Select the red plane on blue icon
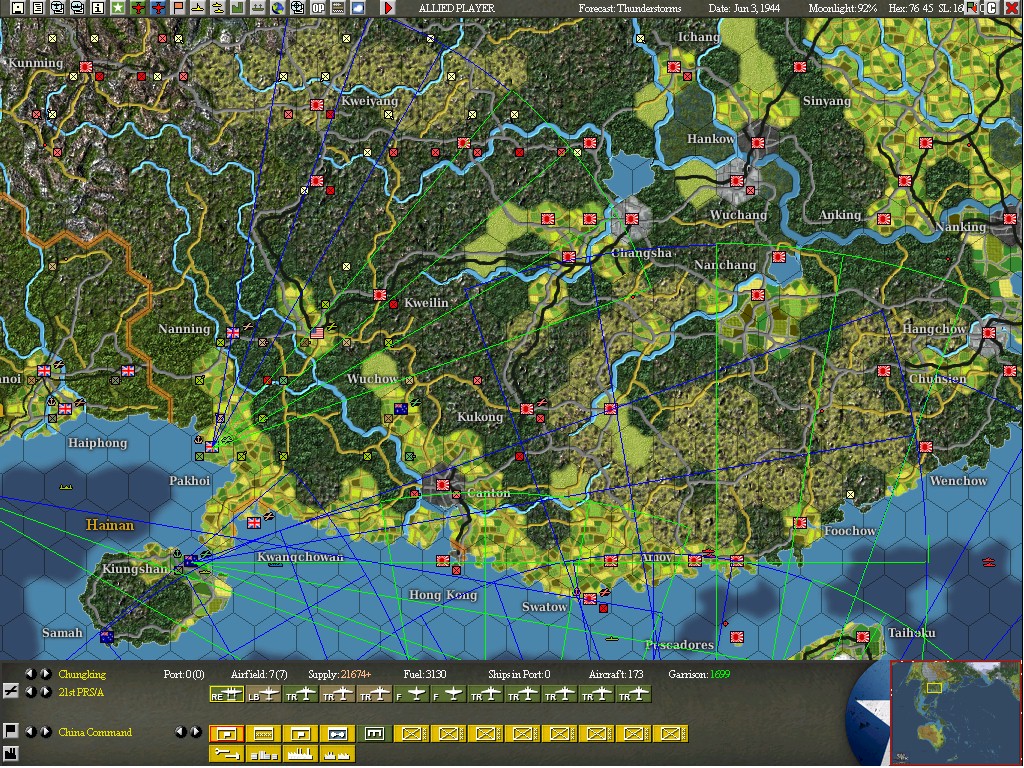The width and height of the screenshot is (1024, 768). pos(158,8)
